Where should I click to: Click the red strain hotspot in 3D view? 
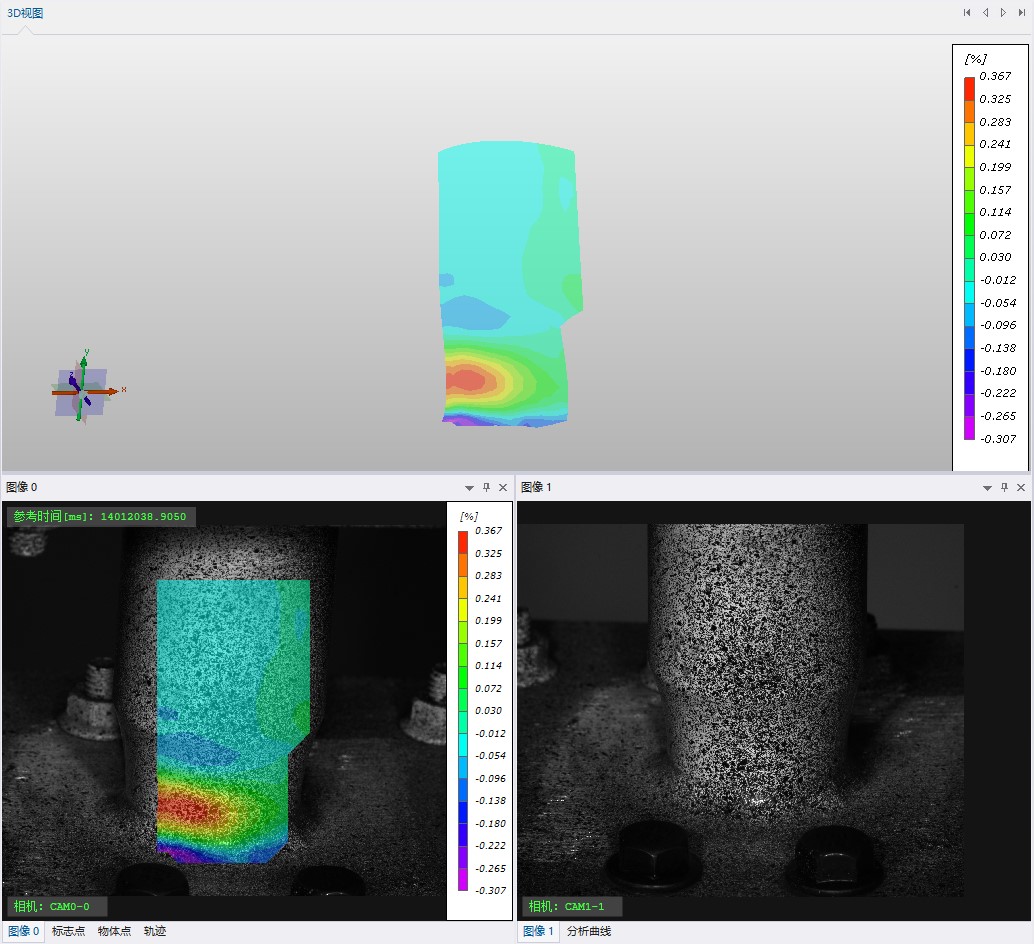[468, 379]
